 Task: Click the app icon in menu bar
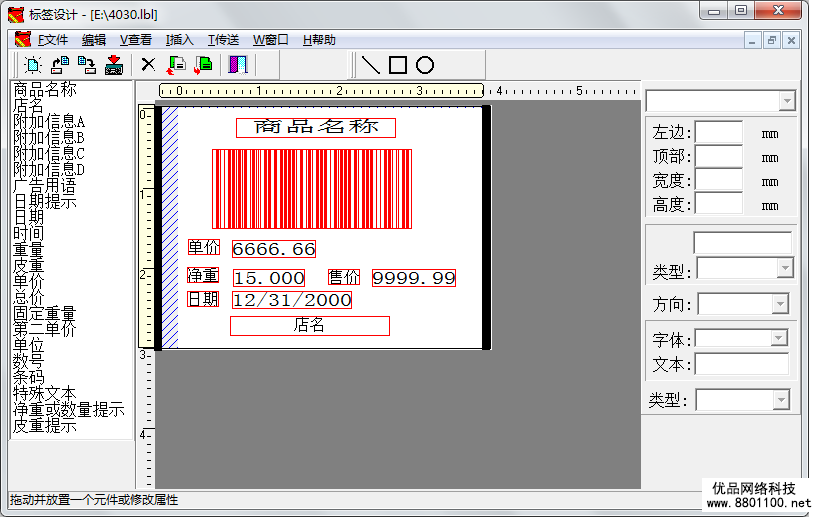click(x=22, y=40)
